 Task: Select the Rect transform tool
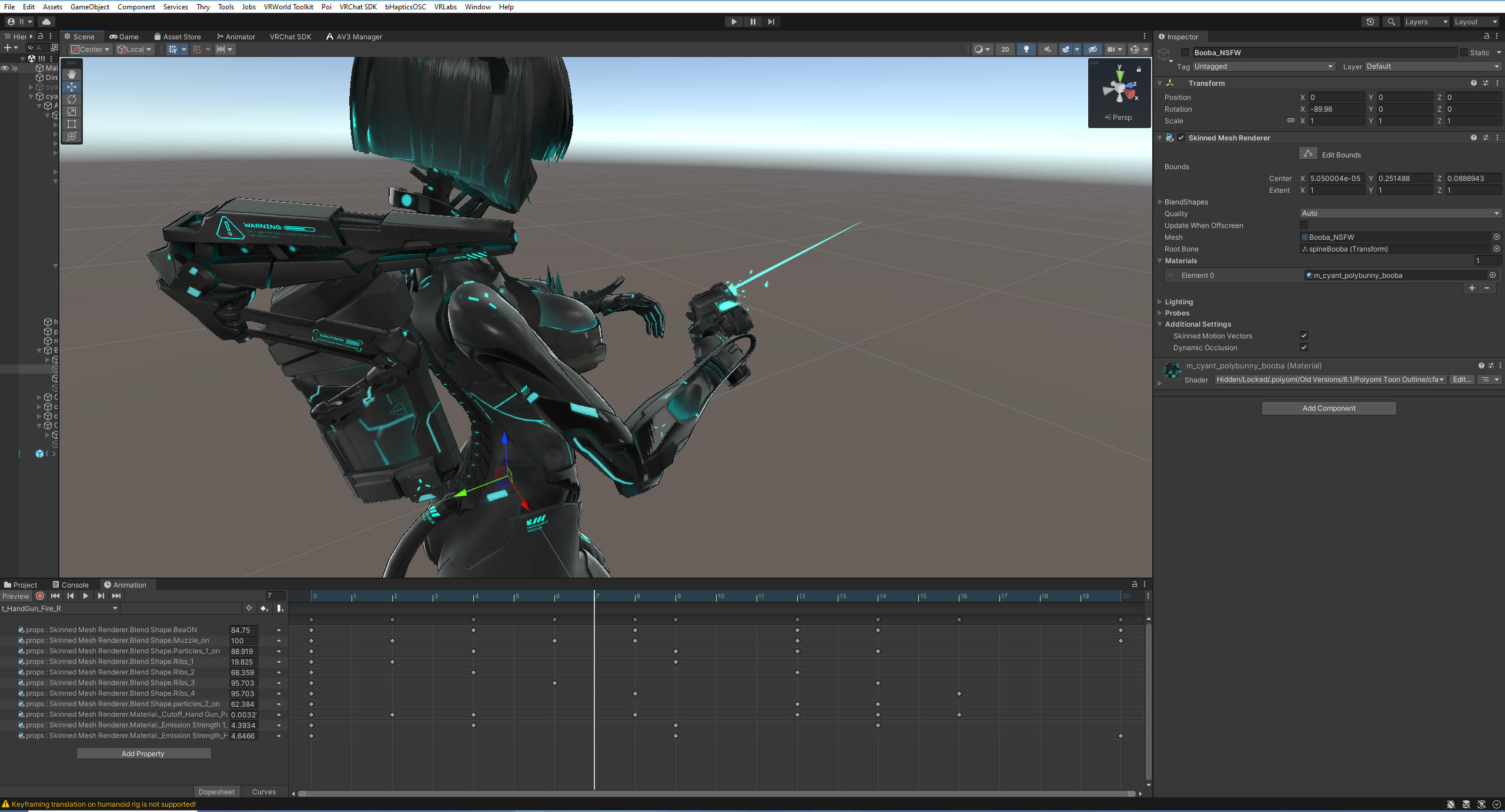(x=72, y=124)
